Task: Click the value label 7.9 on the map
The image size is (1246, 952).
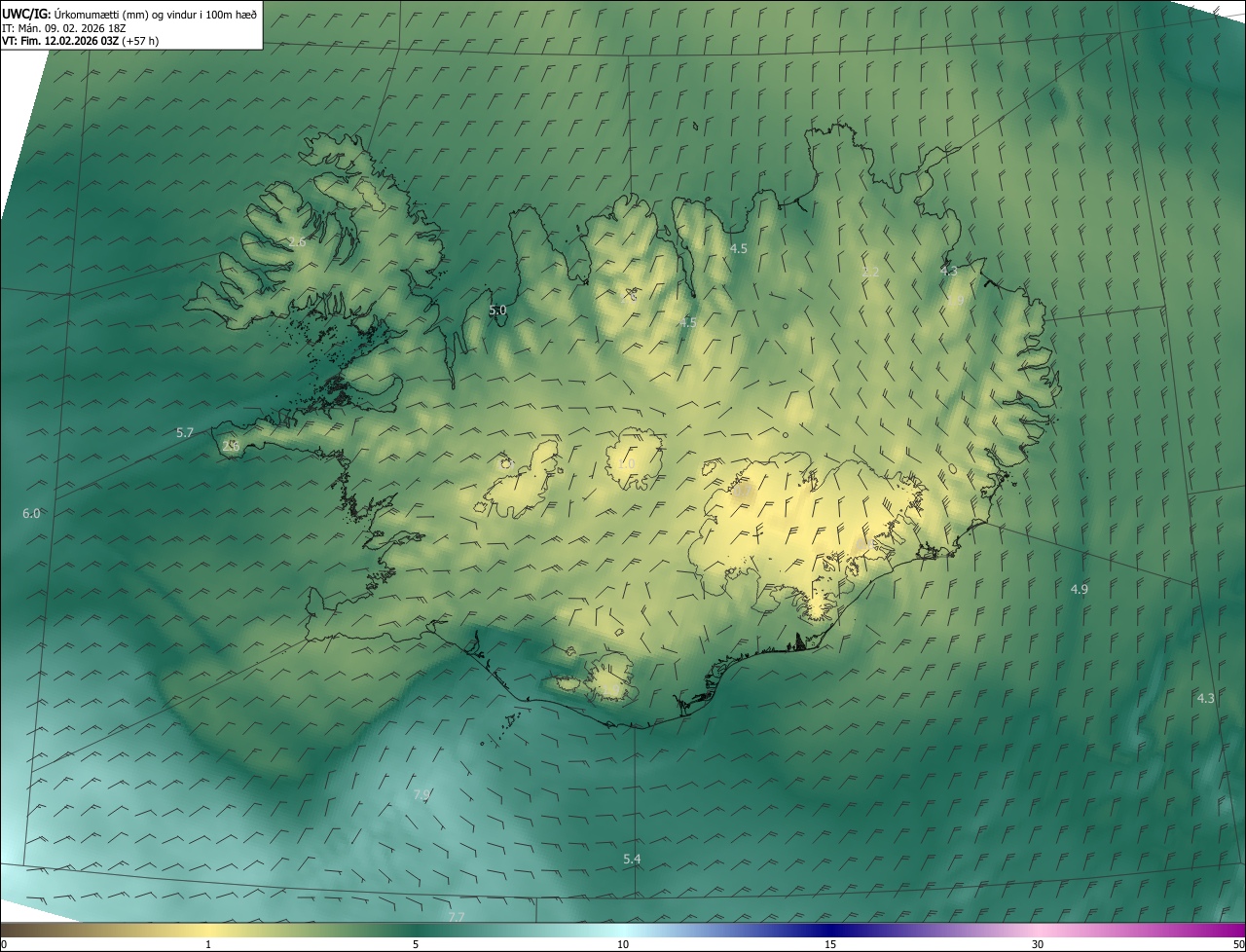Action: pyautogui.click(x=421, y=795)
